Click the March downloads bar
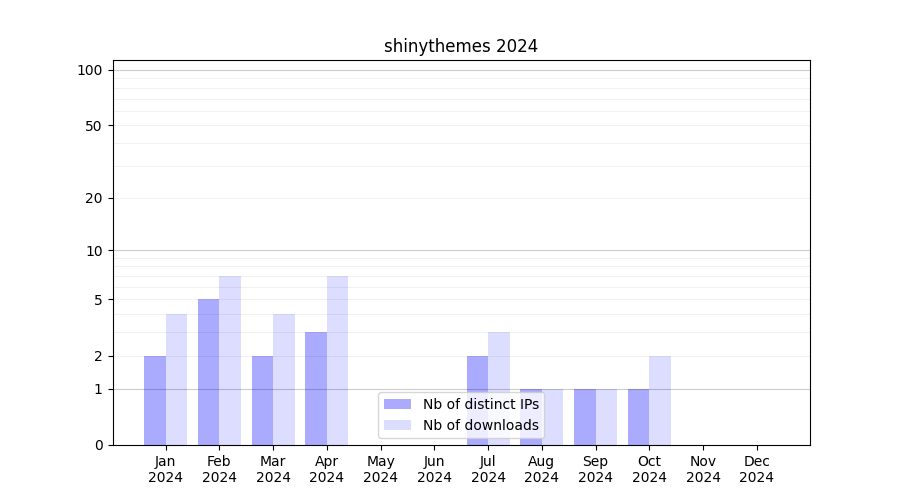 click(x=284, y=379)
